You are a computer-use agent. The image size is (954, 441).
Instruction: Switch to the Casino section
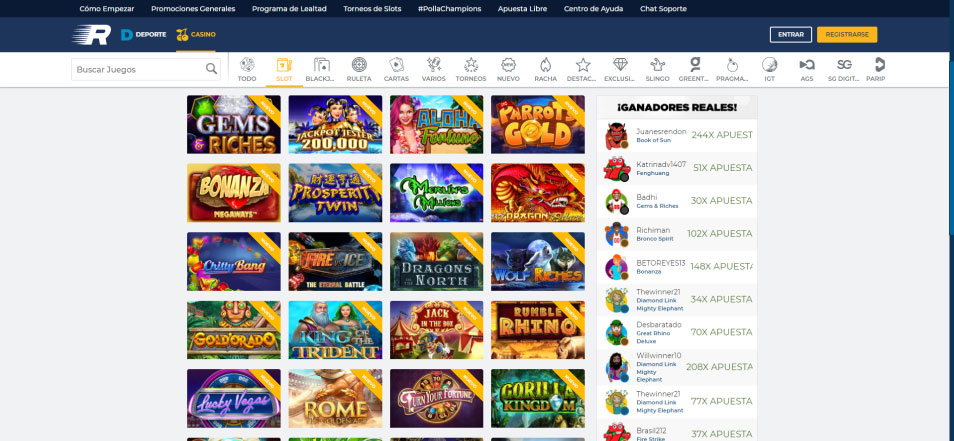(x=196, y=35)
